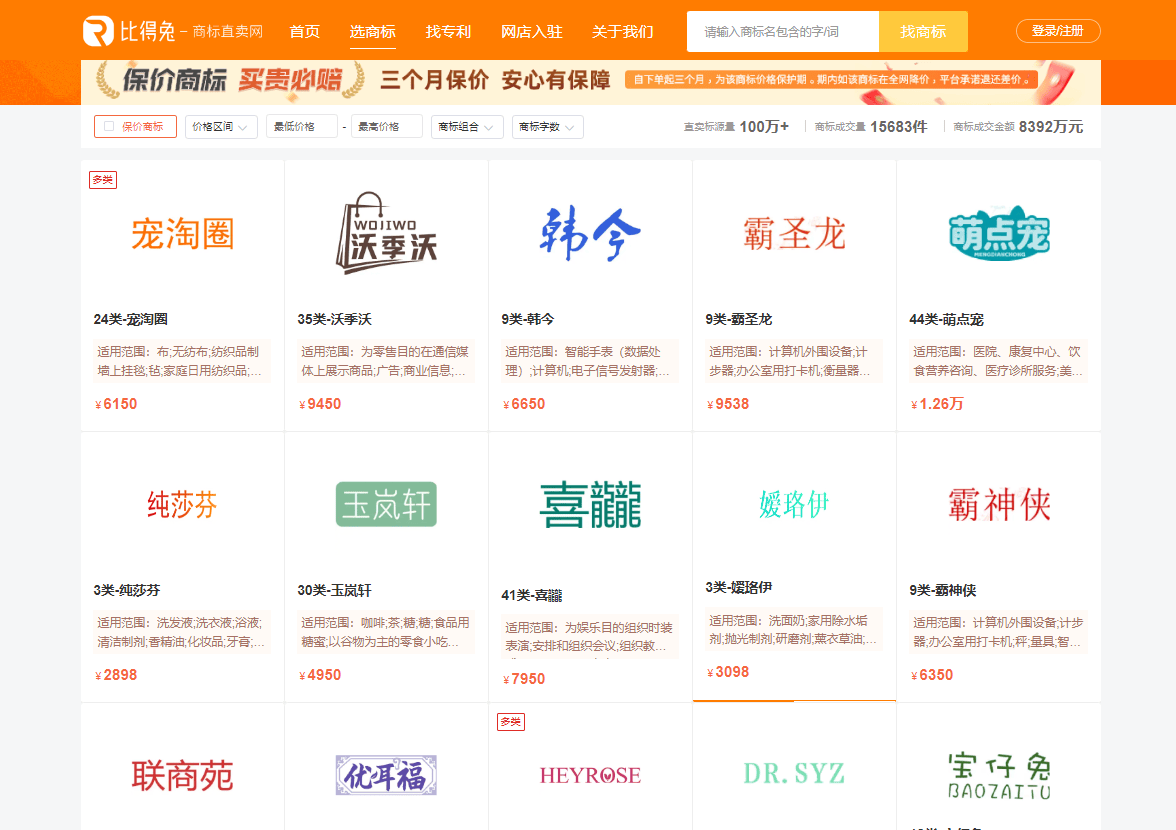Click the ¥9538 price
This screenshot has height=830, width=1176.
(x=728, y=404)
